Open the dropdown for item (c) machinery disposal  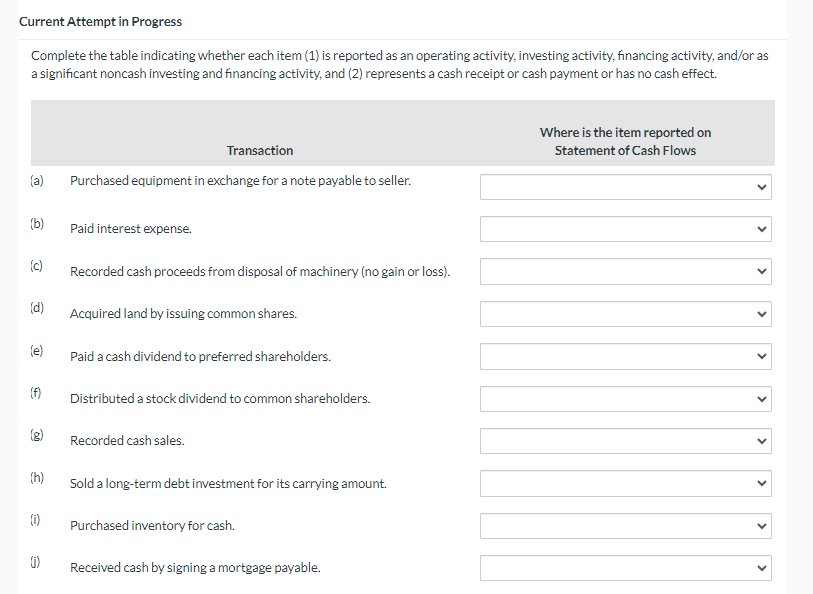tap(625, 271)
